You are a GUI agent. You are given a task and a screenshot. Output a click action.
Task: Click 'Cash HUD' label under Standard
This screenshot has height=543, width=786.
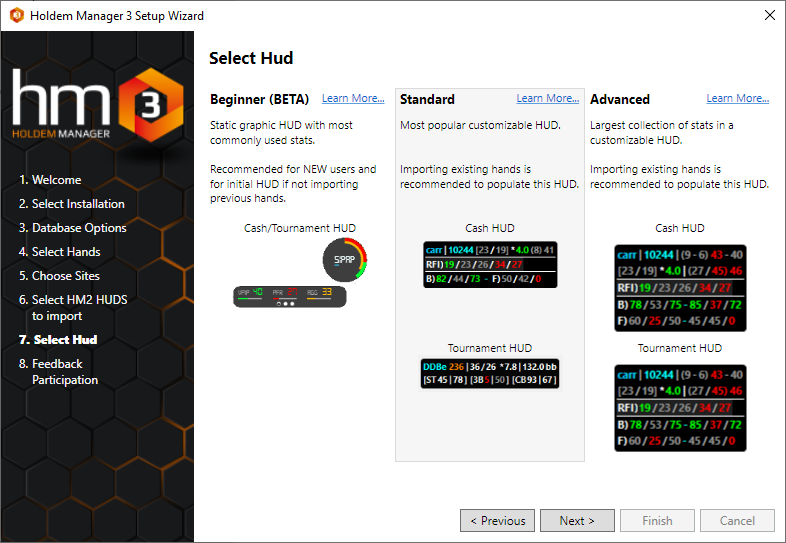(490, 228)
